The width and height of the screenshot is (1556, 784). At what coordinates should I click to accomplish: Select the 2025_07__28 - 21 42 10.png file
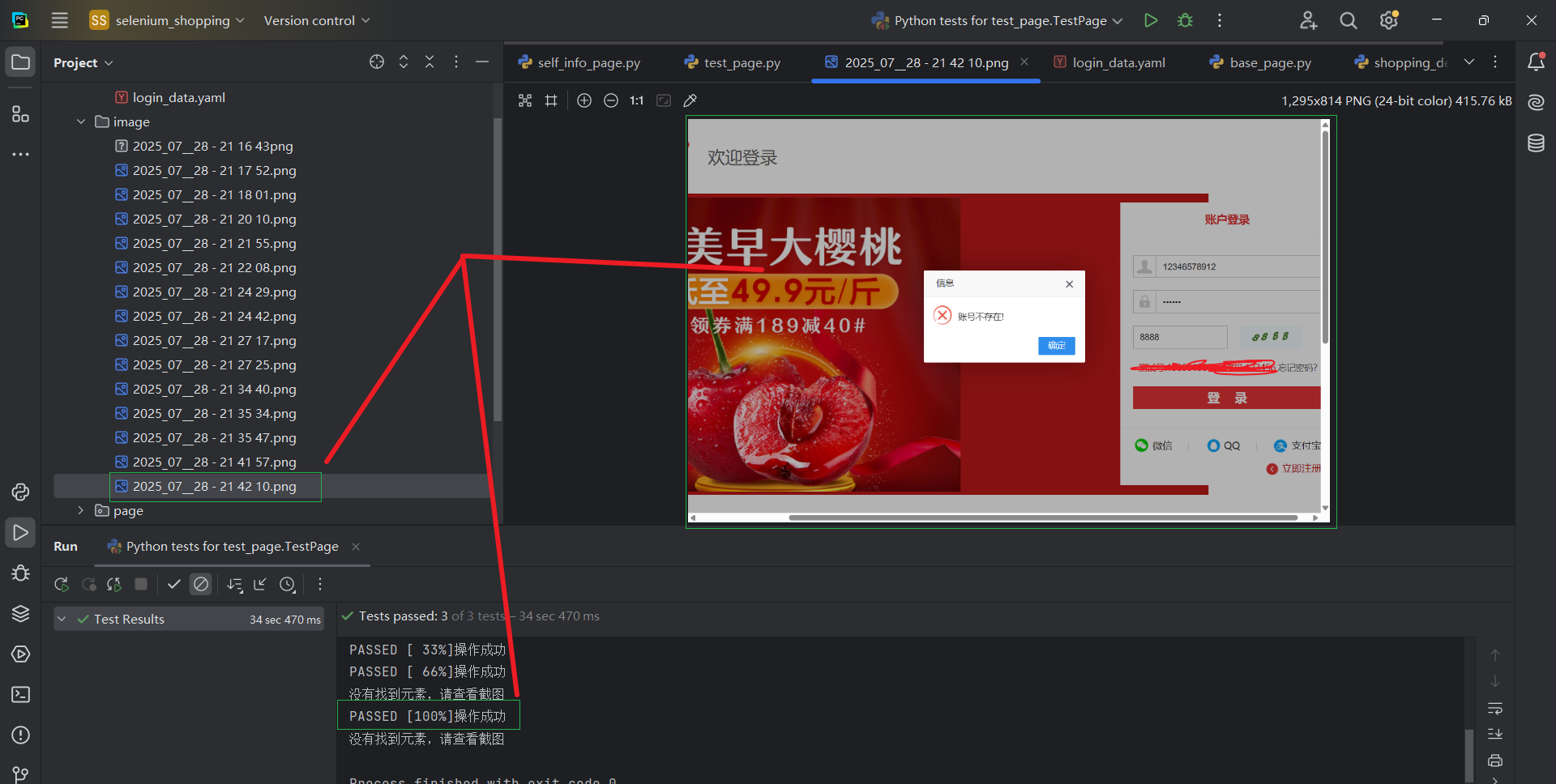click(213, 486)
